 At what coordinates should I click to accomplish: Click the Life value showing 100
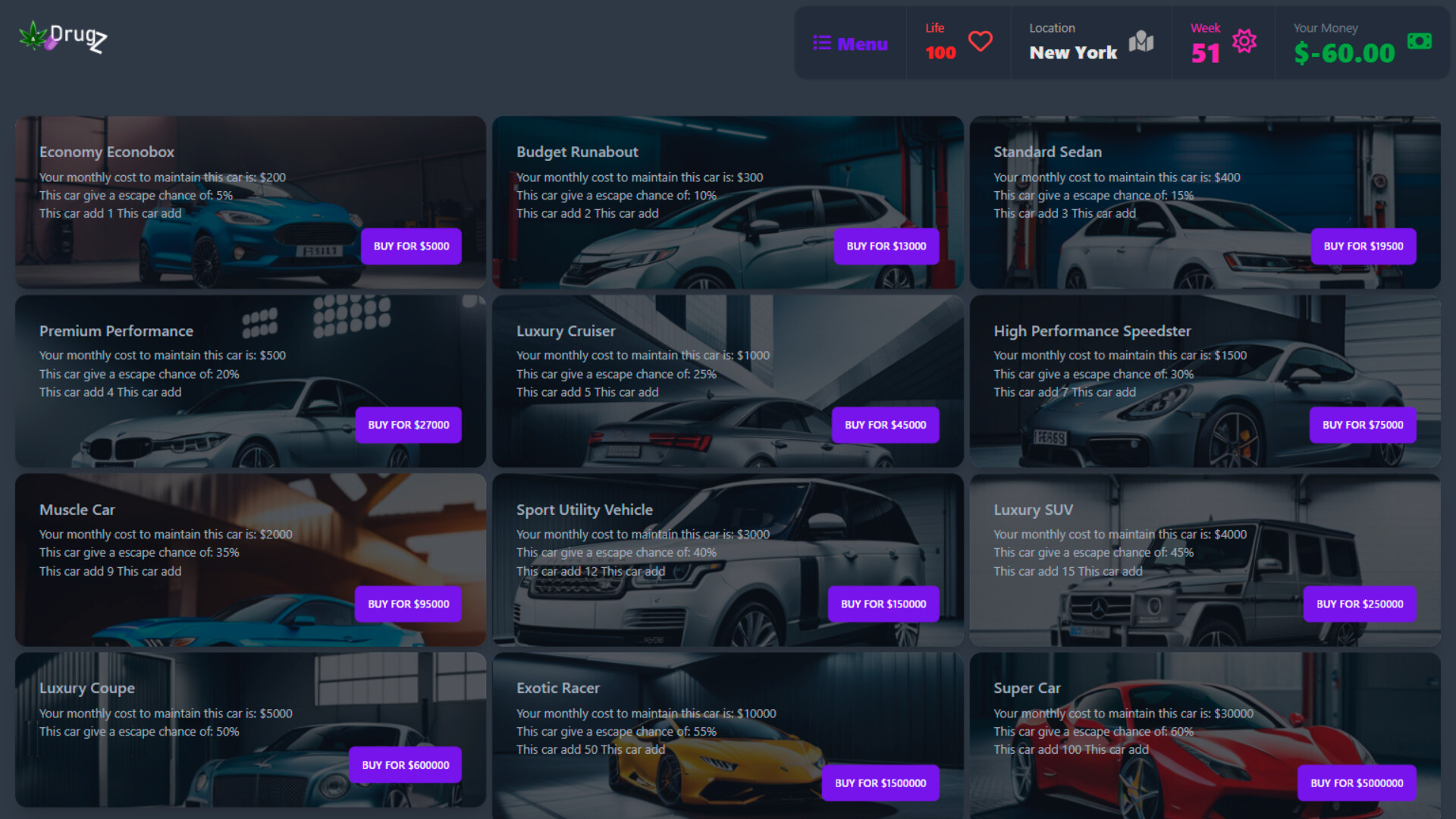(940, 52)
